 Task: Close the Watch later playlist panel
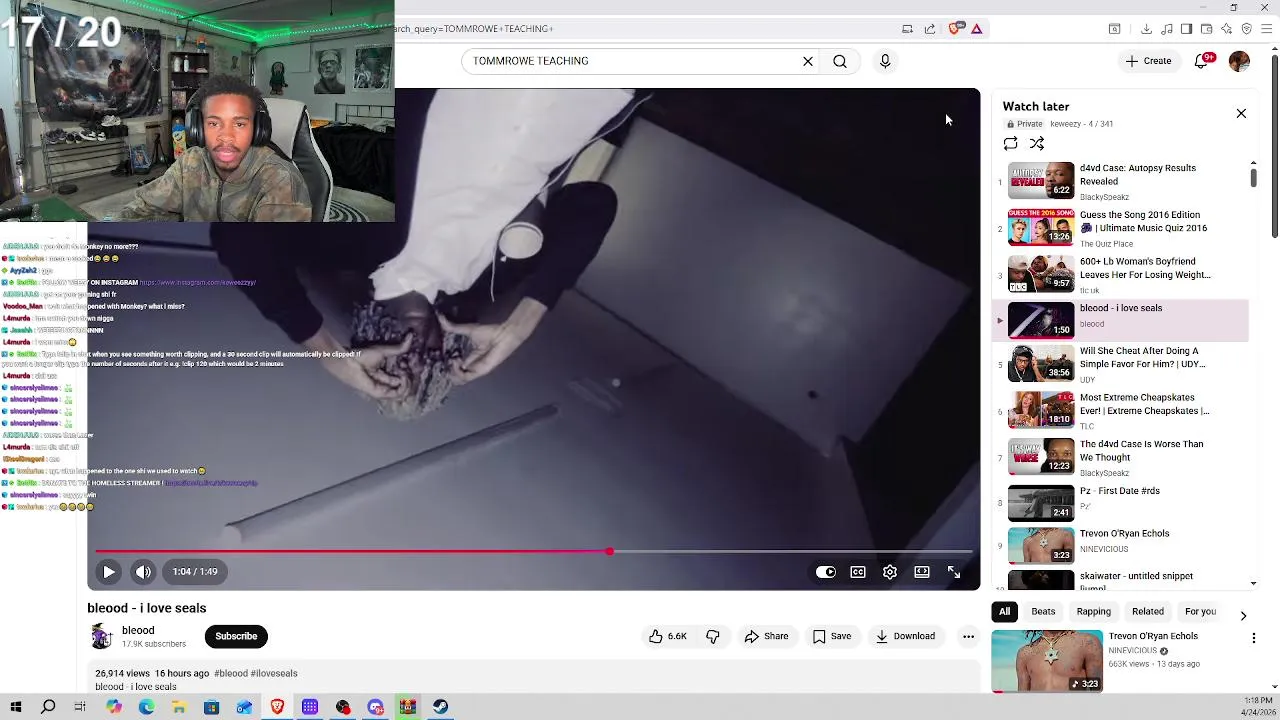click(1241, 113)
